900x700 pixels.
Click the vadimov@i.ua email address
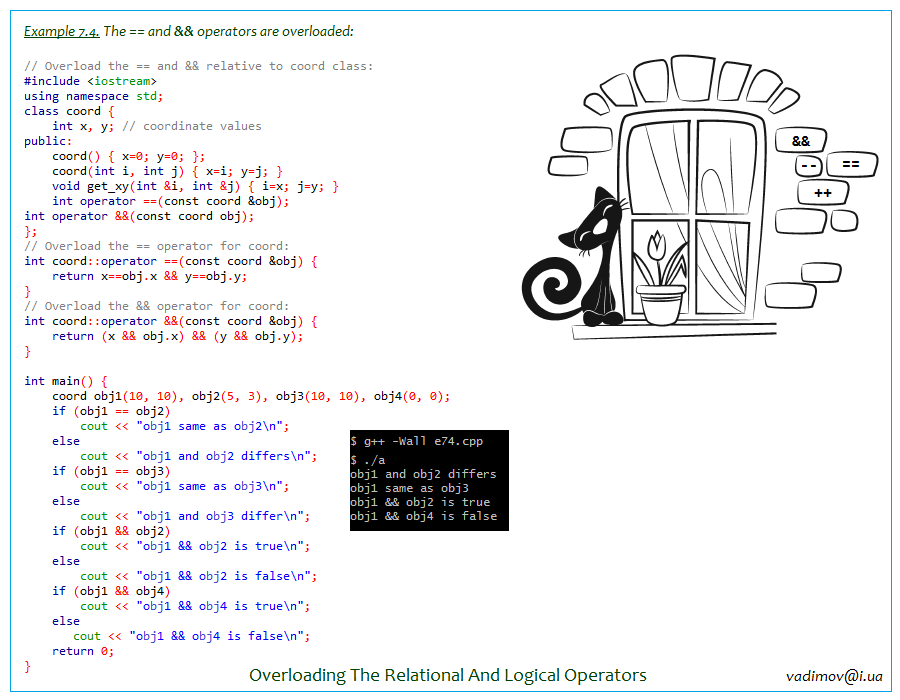pyautogui.click(x=834, y=676)
